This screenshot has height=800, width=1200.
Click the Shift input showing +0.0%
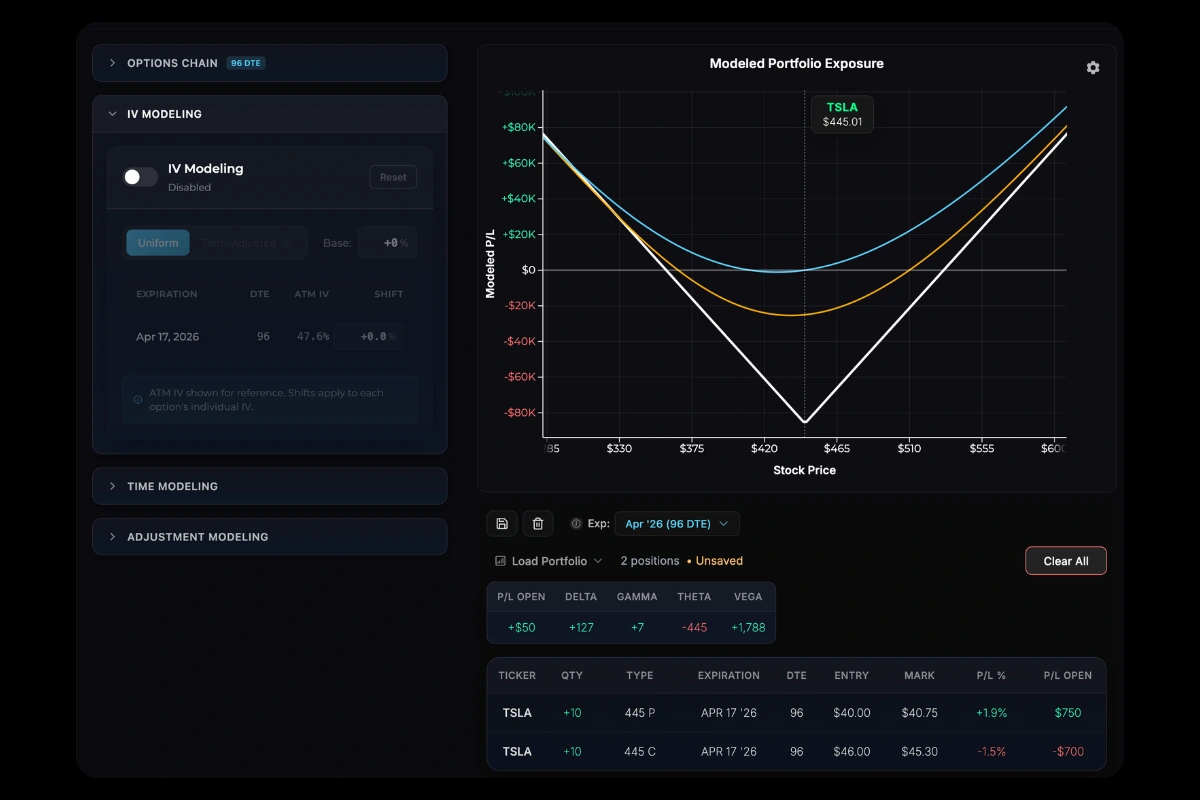(x=371, y=336)
